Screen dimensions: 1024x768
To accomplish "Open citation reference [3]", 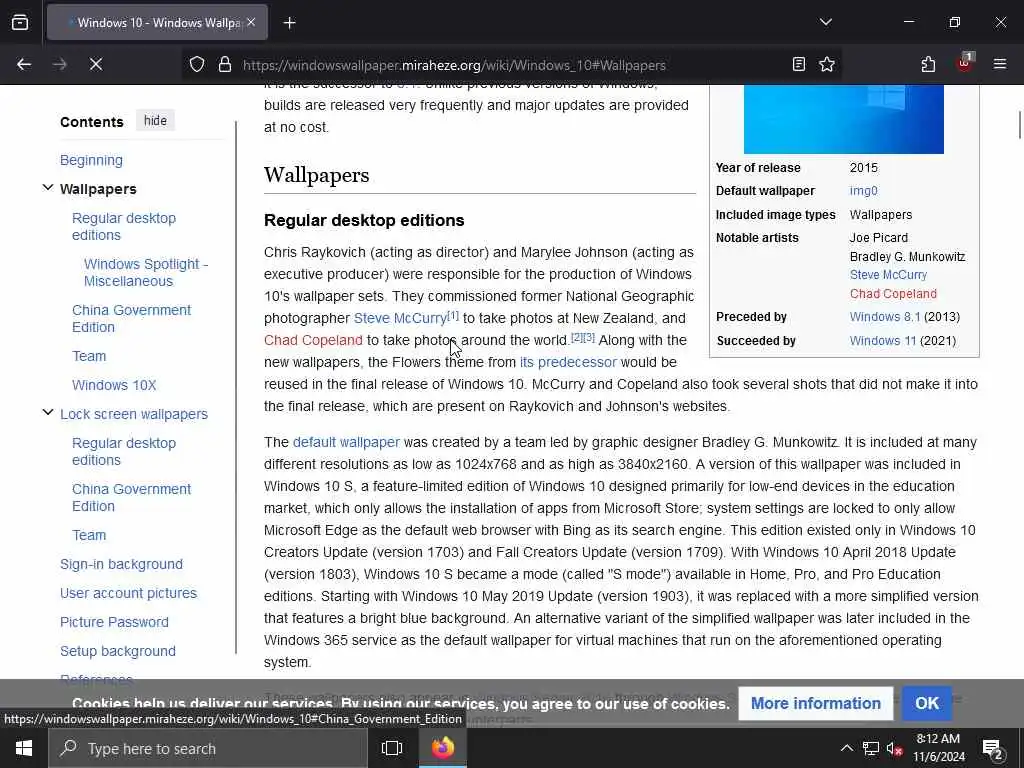I will point(589,338).
